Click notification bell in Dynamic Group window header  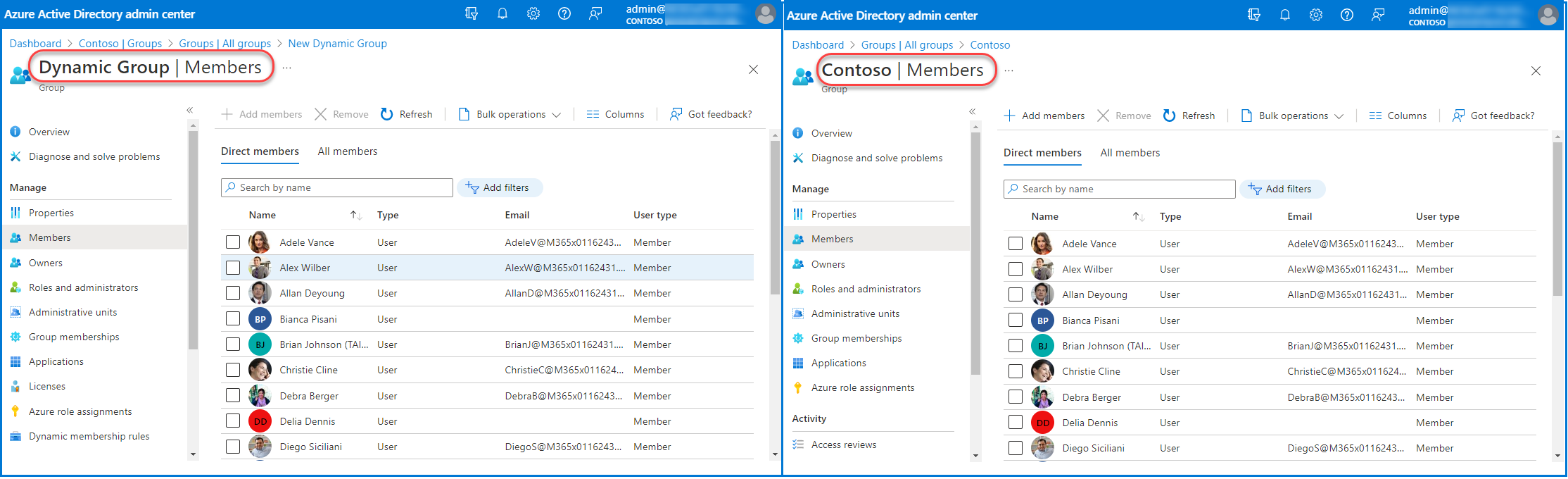502,13
